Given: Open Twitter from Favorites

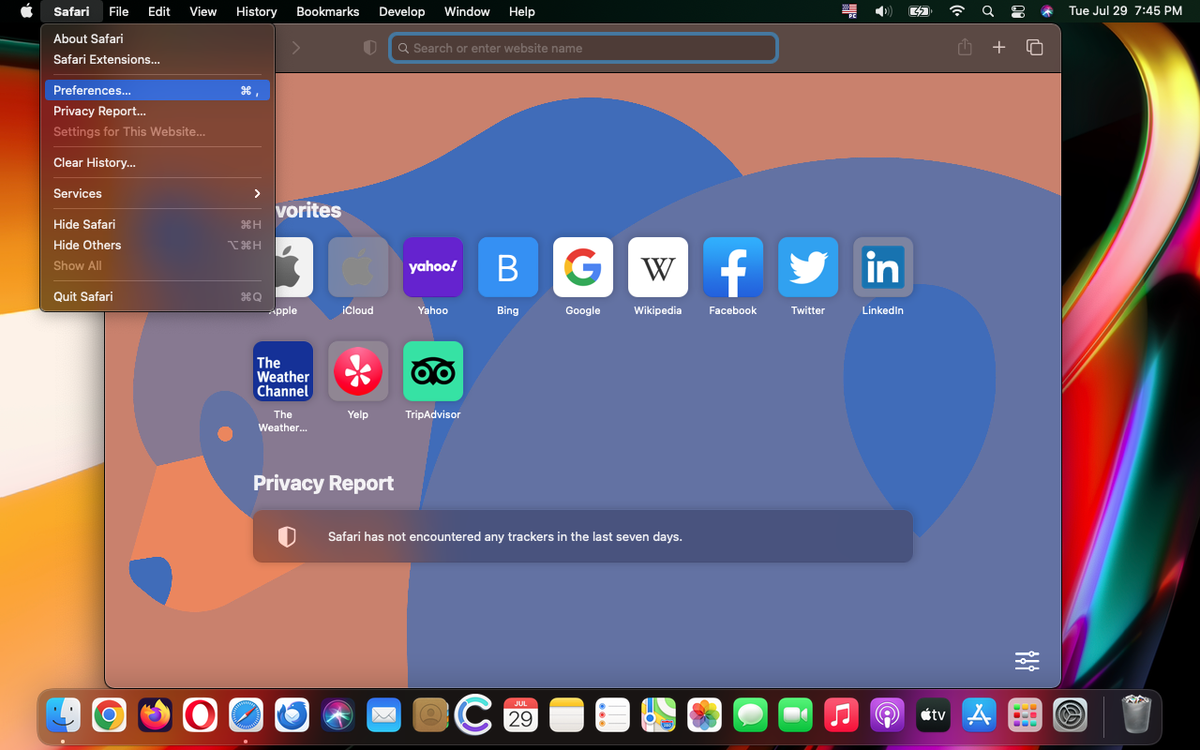Looking at the screenshot, I should click(x=807, y=267).
